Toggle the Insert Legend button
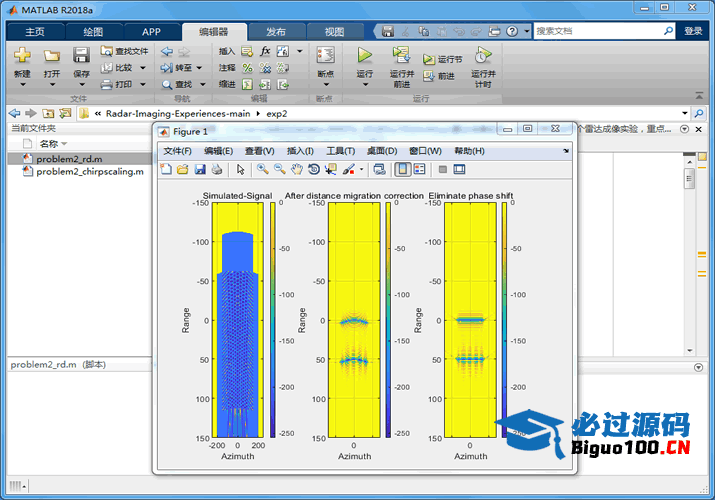This screenshot has width=715, height=500. point(419,170)
